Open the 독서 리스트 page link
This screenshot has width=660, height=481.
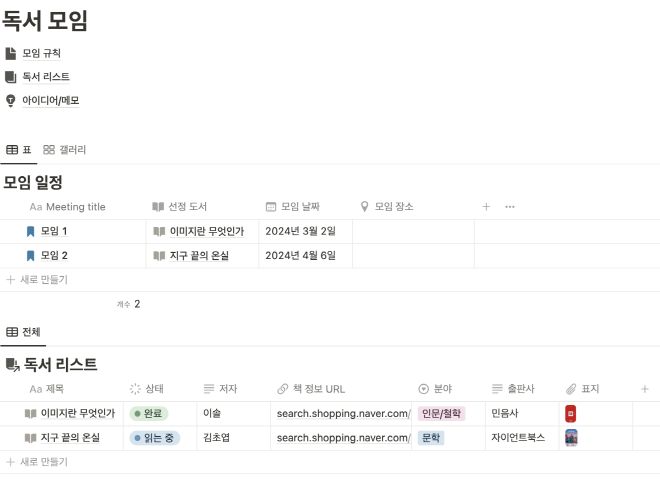pyautogui.click(x=45, y=77)
